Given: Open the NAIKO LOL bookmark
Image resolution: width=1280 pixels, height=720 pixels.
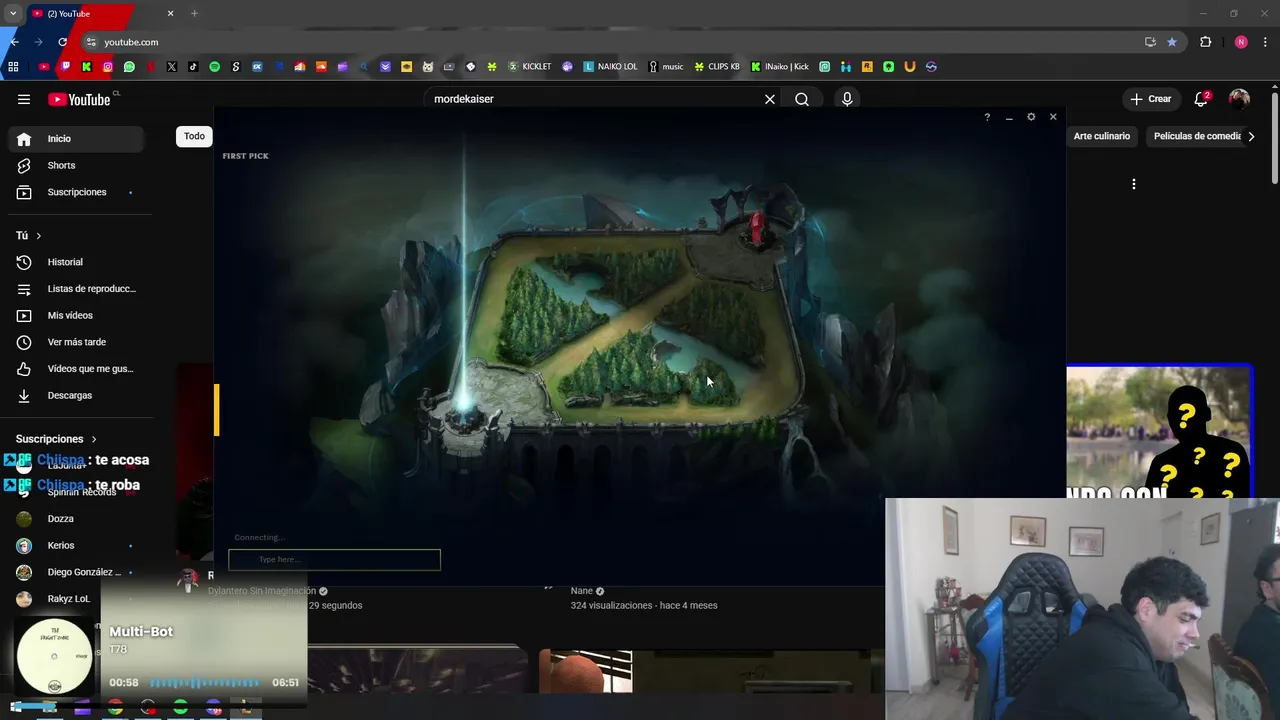Looking at the screenshot, I should [610, 67].
